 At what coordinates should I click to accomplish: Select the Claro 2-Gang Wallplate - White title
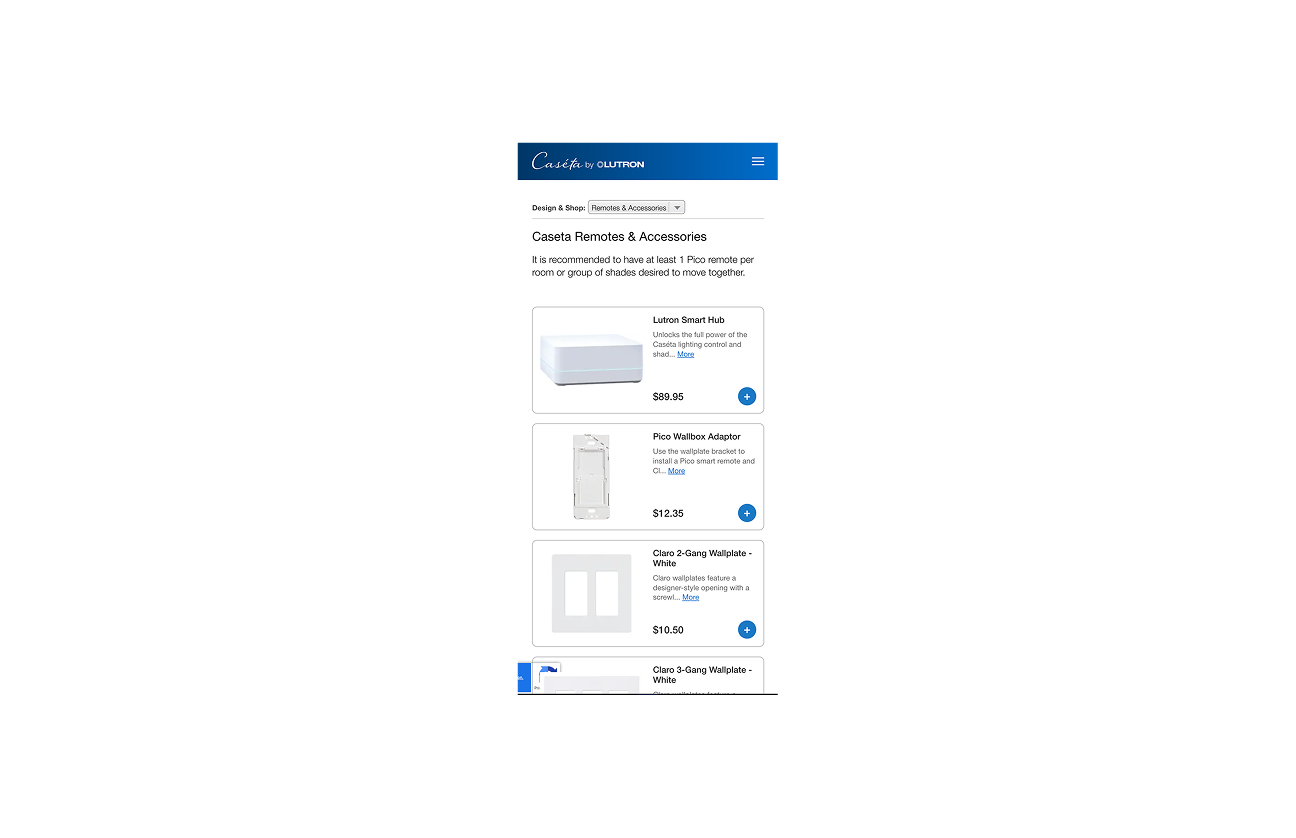[x=702, y=558]
